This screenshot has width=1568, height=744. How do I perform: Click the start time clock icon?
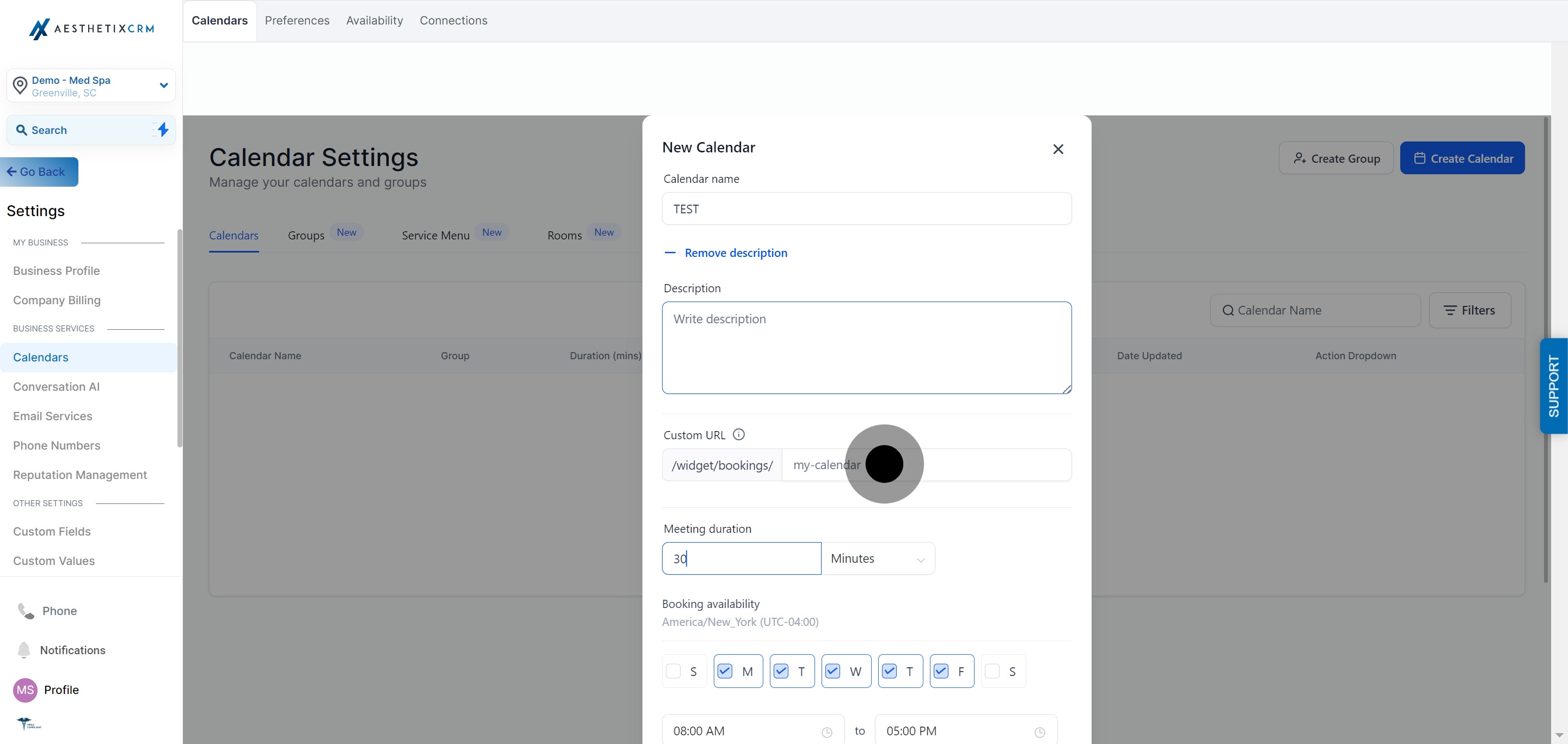826,732
